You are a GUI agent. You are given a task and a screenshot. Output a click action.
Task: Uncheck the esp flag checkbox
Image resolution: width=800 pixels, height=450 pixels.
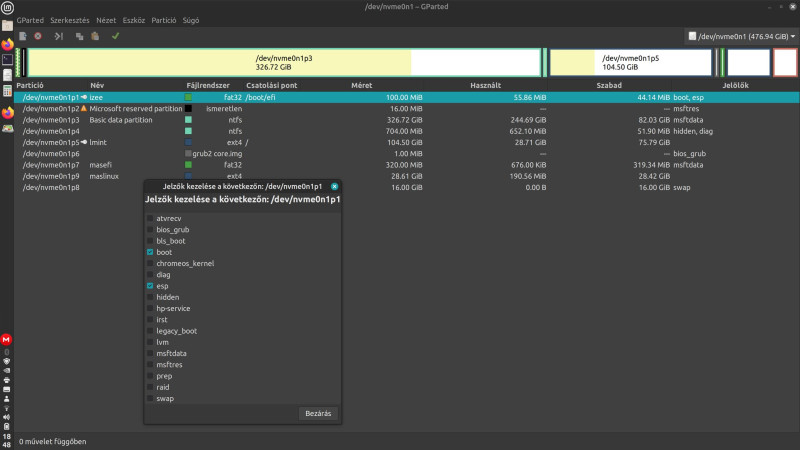[x=150, y=286]
